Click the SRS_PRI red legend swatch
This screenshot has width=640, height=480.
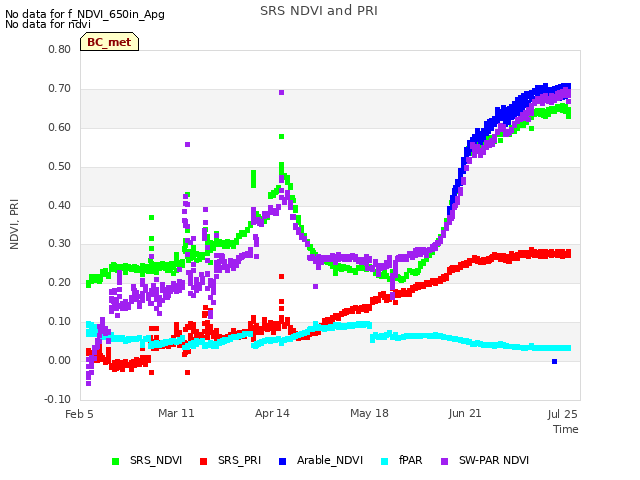point(203,461)
